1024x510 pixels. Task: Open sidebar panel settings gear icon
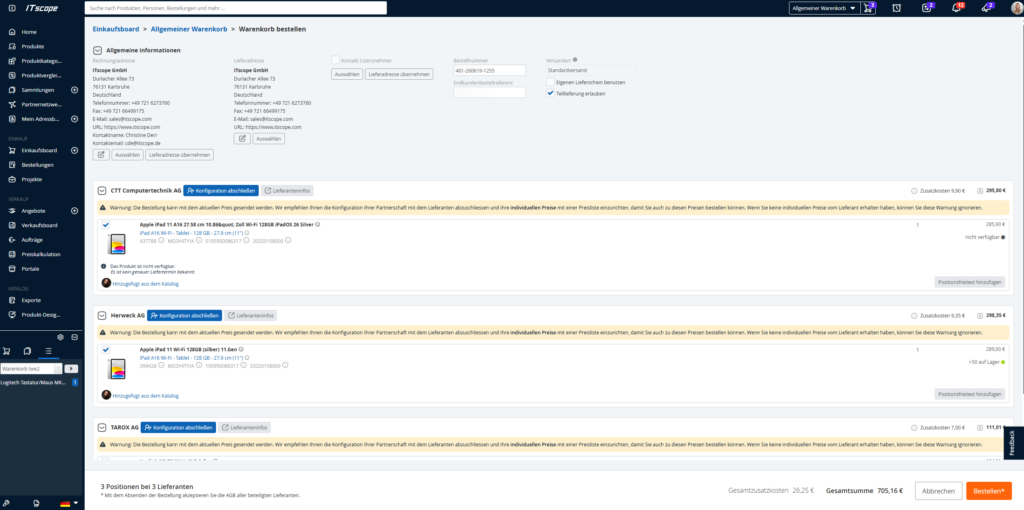coord(61,337)
